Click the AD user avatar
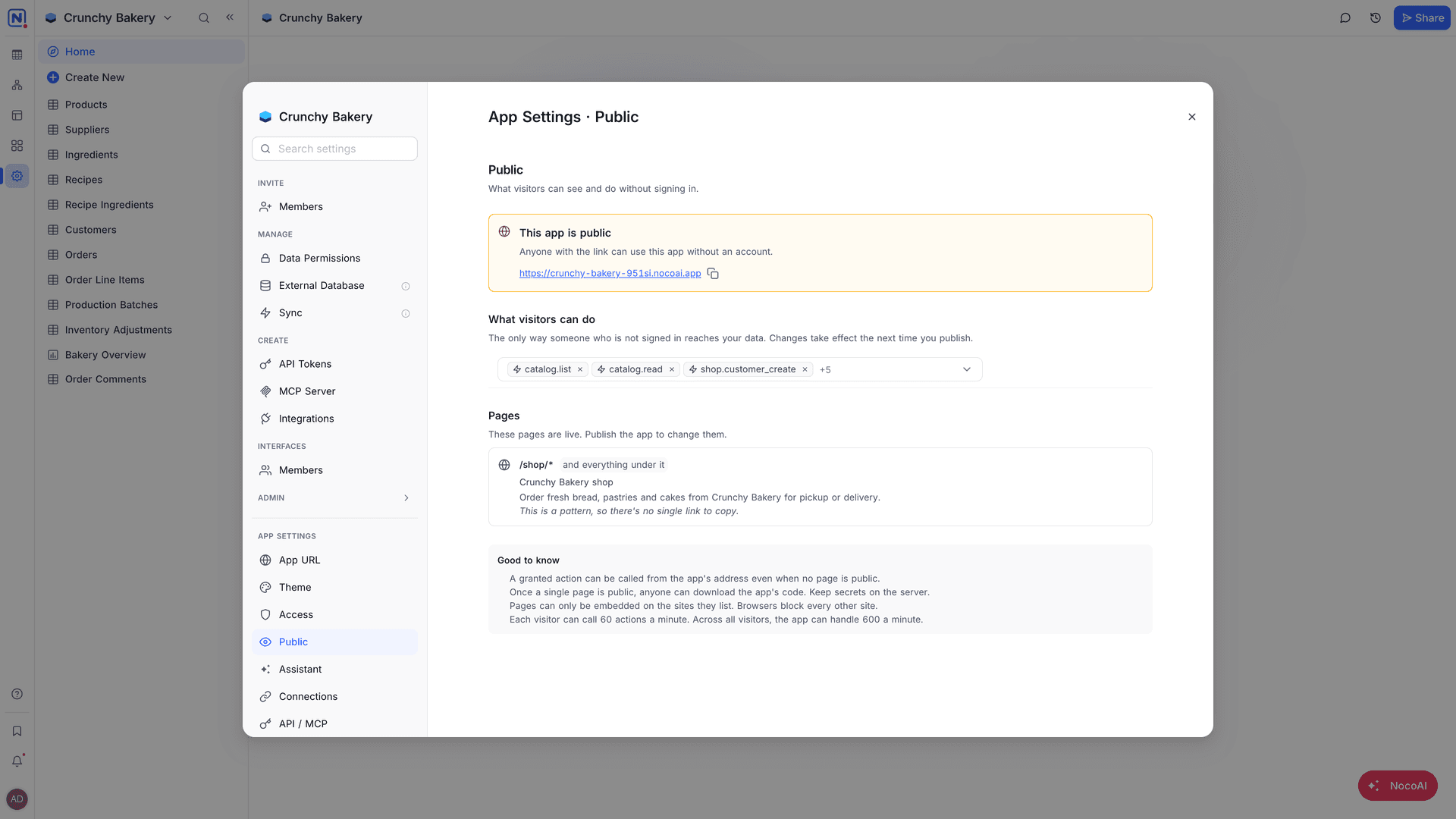Screen dimensions: 1456x819 point(17,799)
